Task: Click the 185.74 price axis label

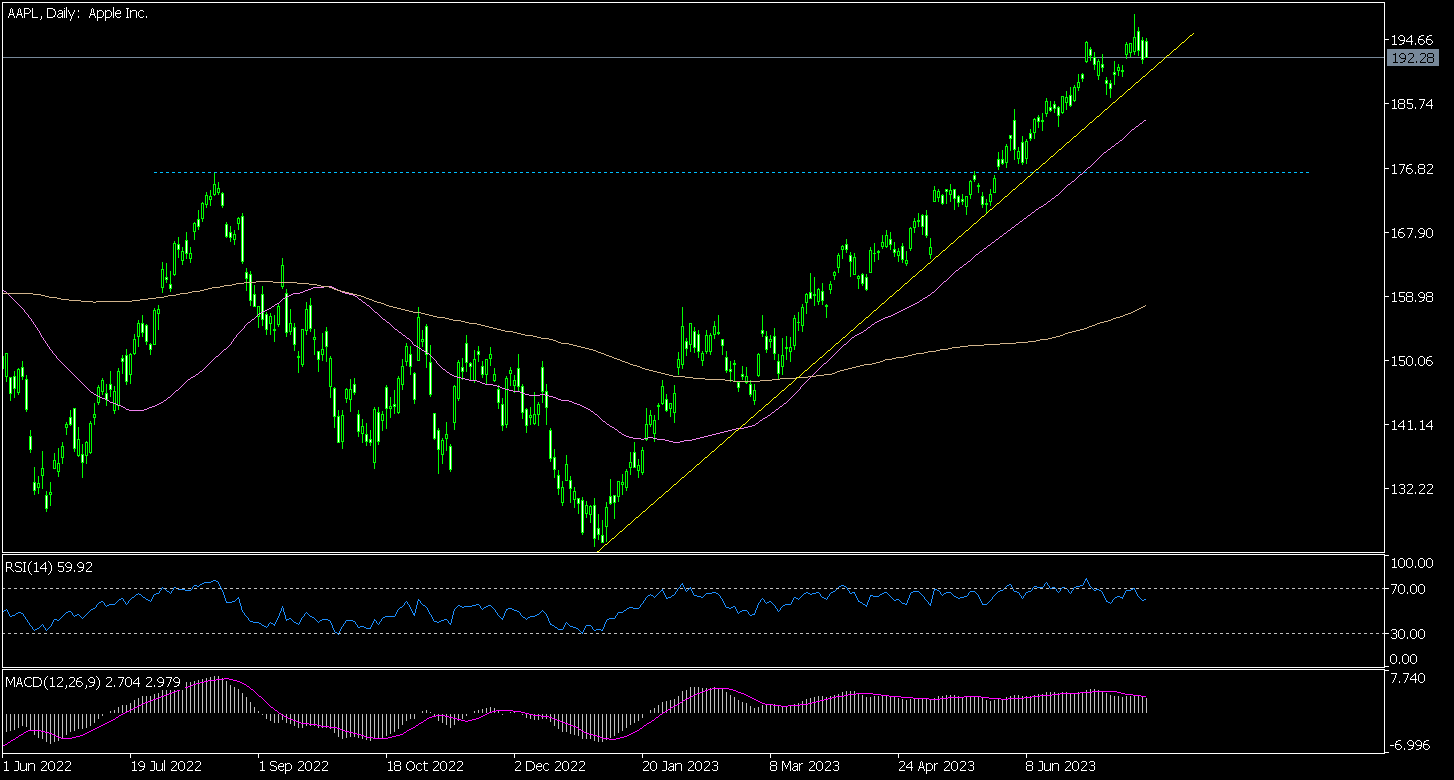Action: tap(1410, 104)
